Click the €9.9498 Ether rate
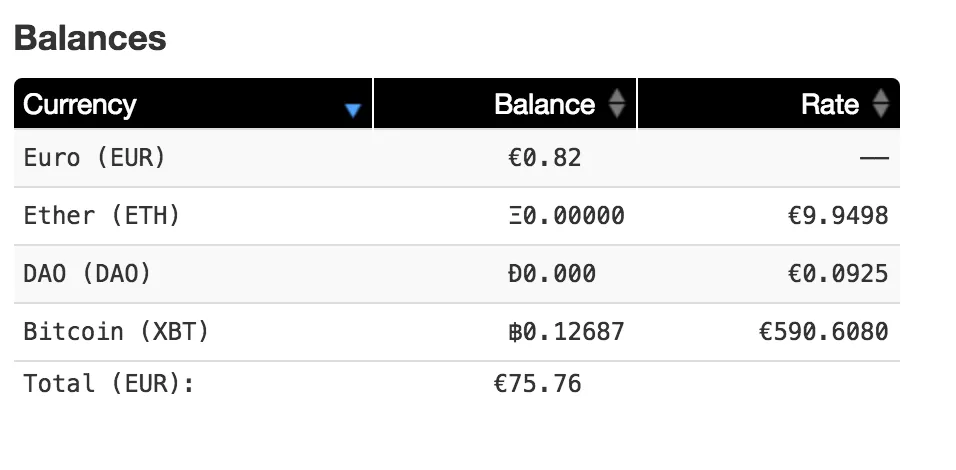This screenshot has height=470, width=956. 838,216
